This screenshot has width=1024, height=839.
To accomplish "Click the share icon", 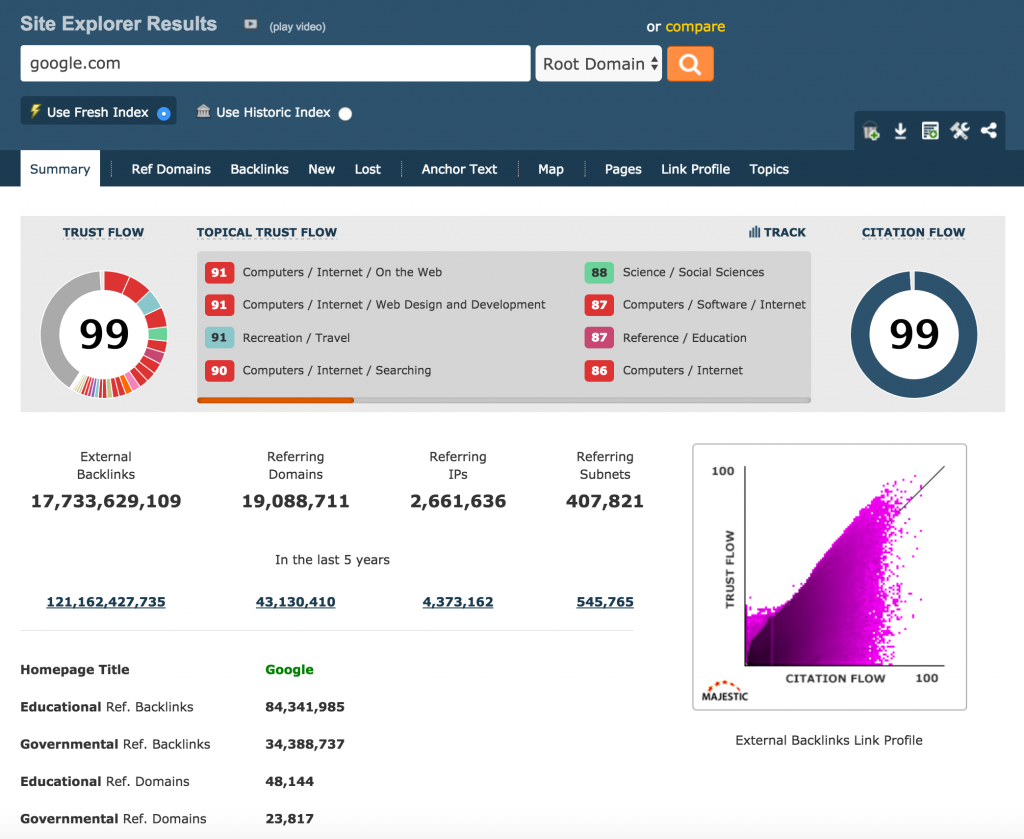I will 989,131.
